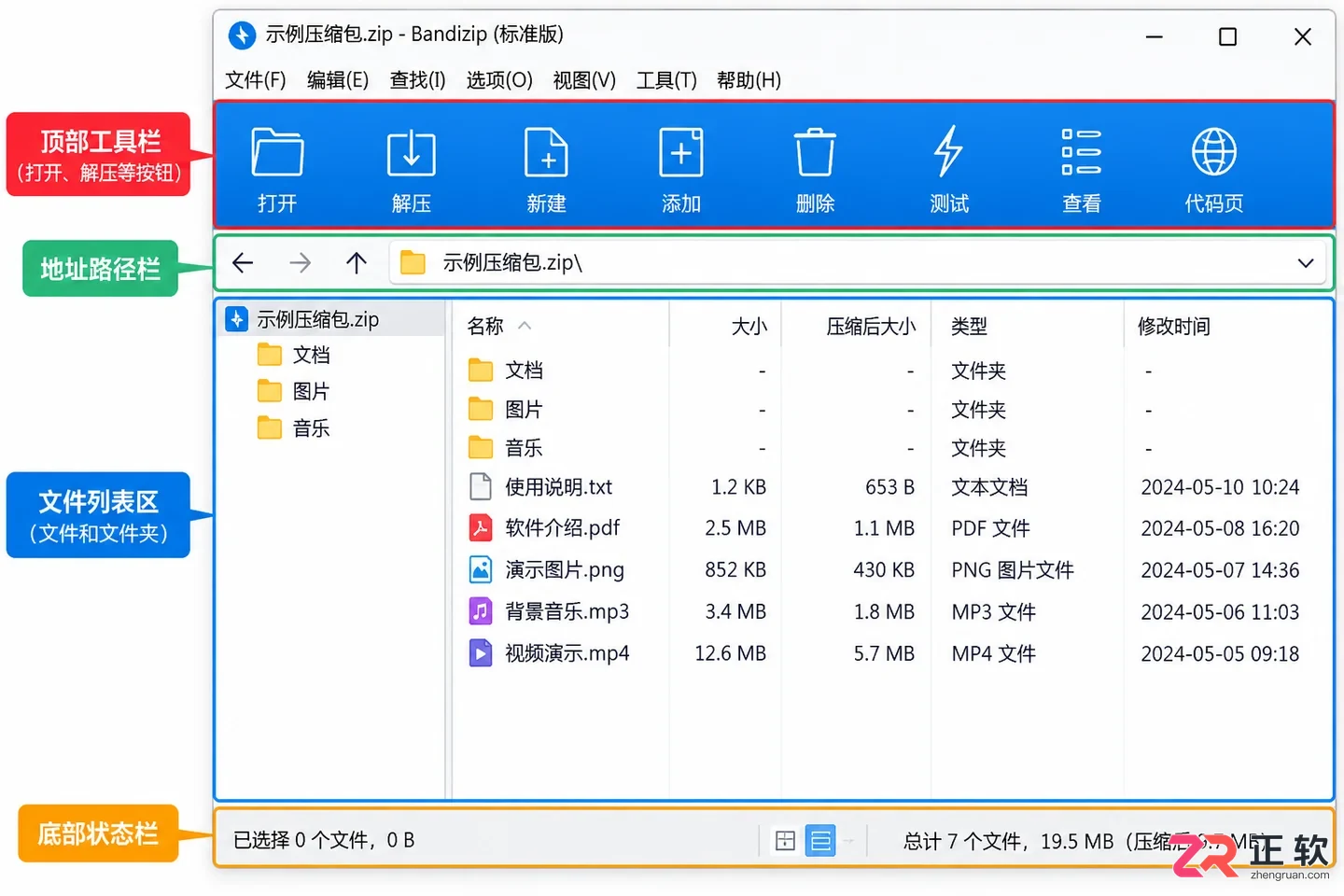This screenshot has width=1344, height=896.
Task: Click the 打开 (Open) toolbar icon
Action: point(277,152)
